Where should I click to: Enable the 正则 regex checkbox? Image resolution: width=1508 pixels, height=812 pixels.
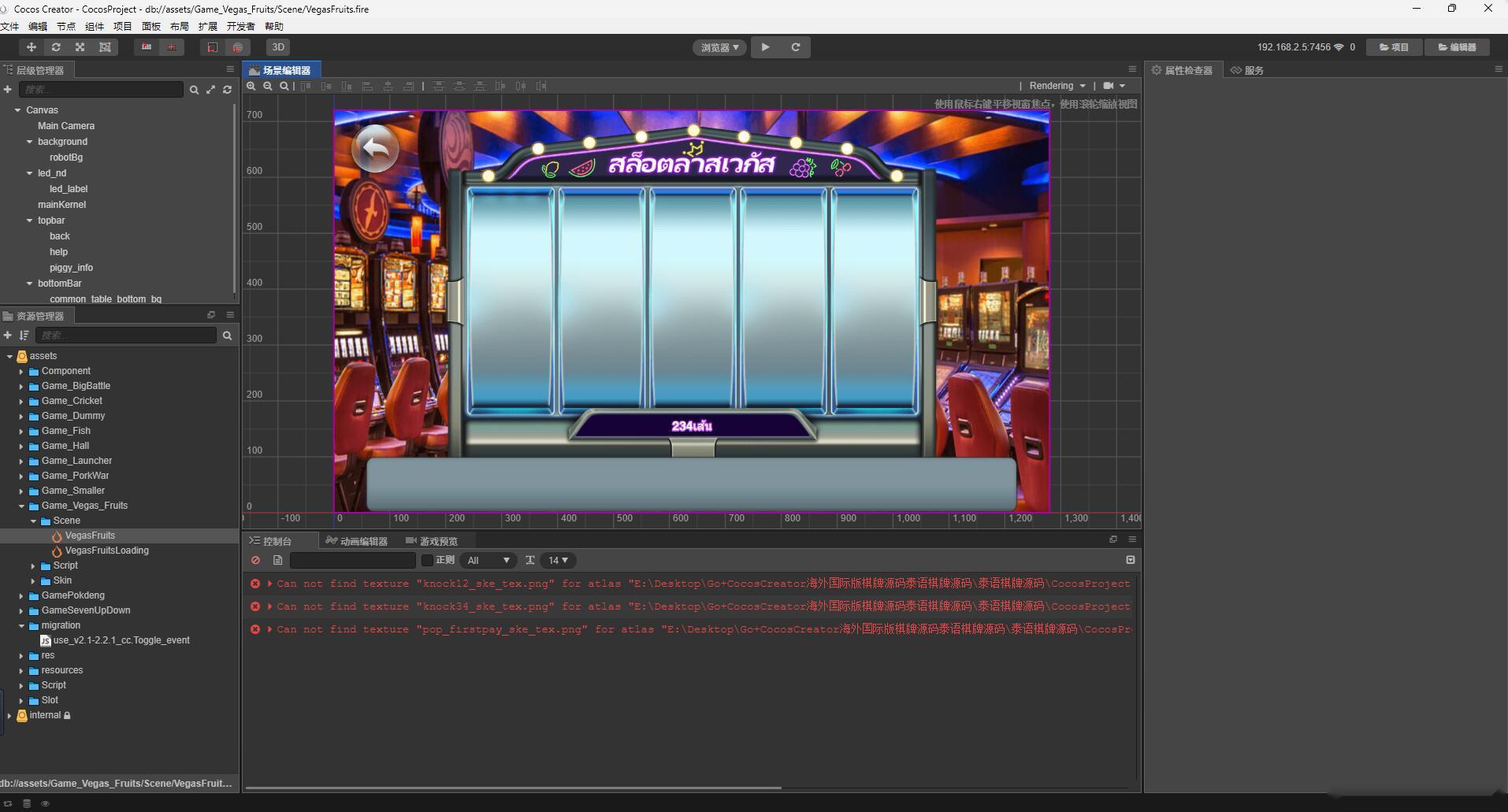(x=427, y=560)
